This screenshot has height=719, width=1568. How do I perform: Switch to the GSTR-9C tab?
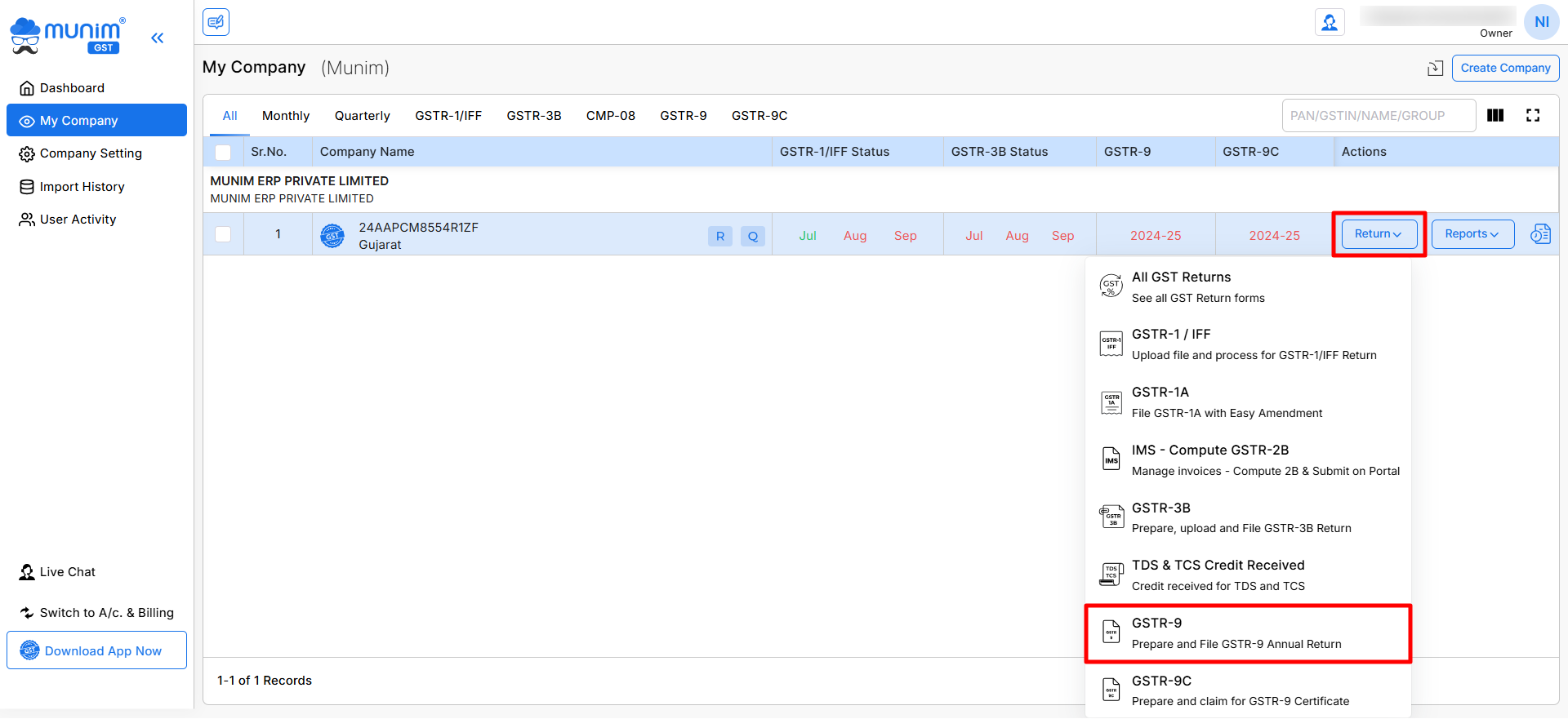(759, 116)
